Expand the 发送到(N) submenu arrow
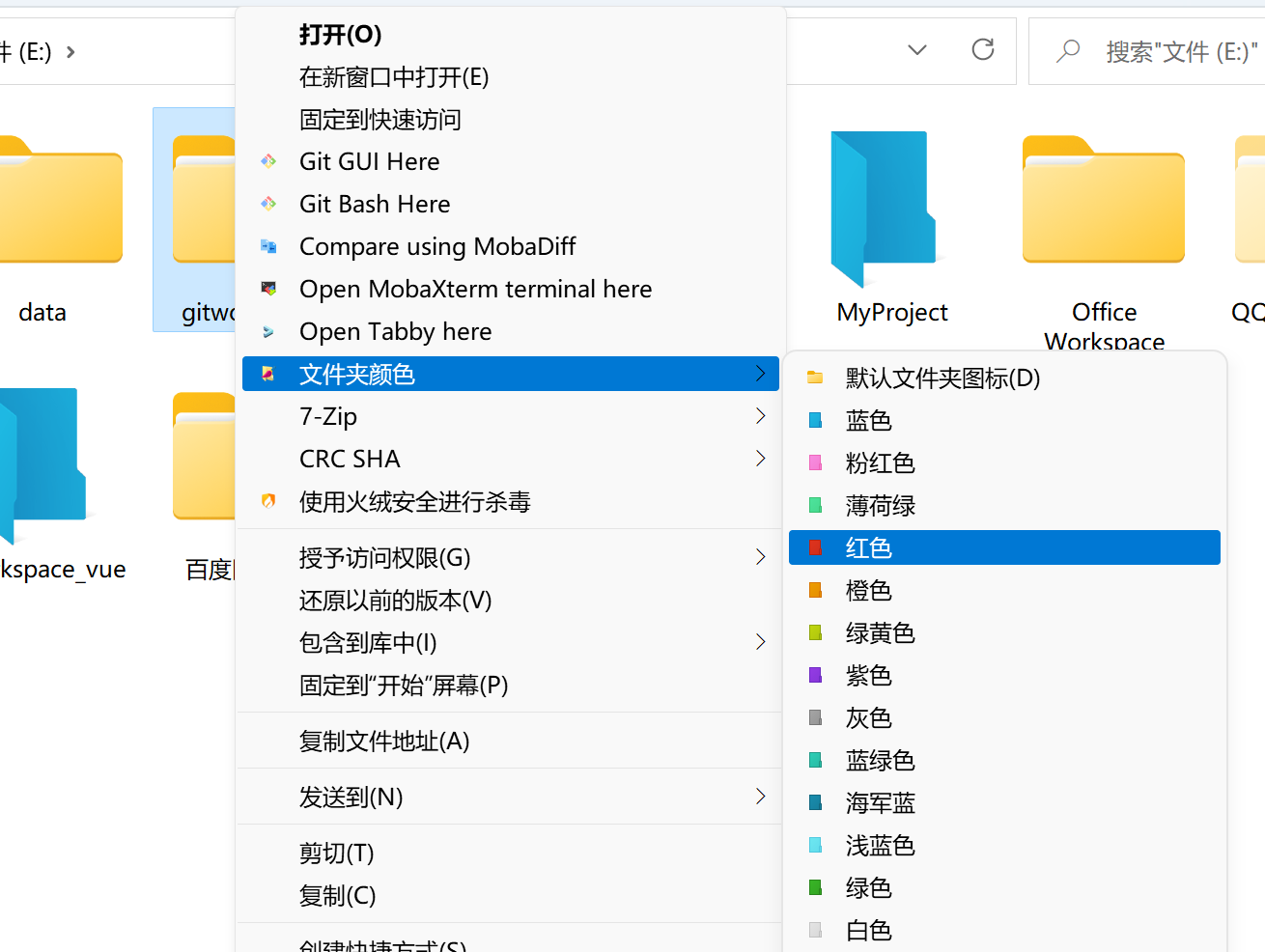 tap(761, 797)
